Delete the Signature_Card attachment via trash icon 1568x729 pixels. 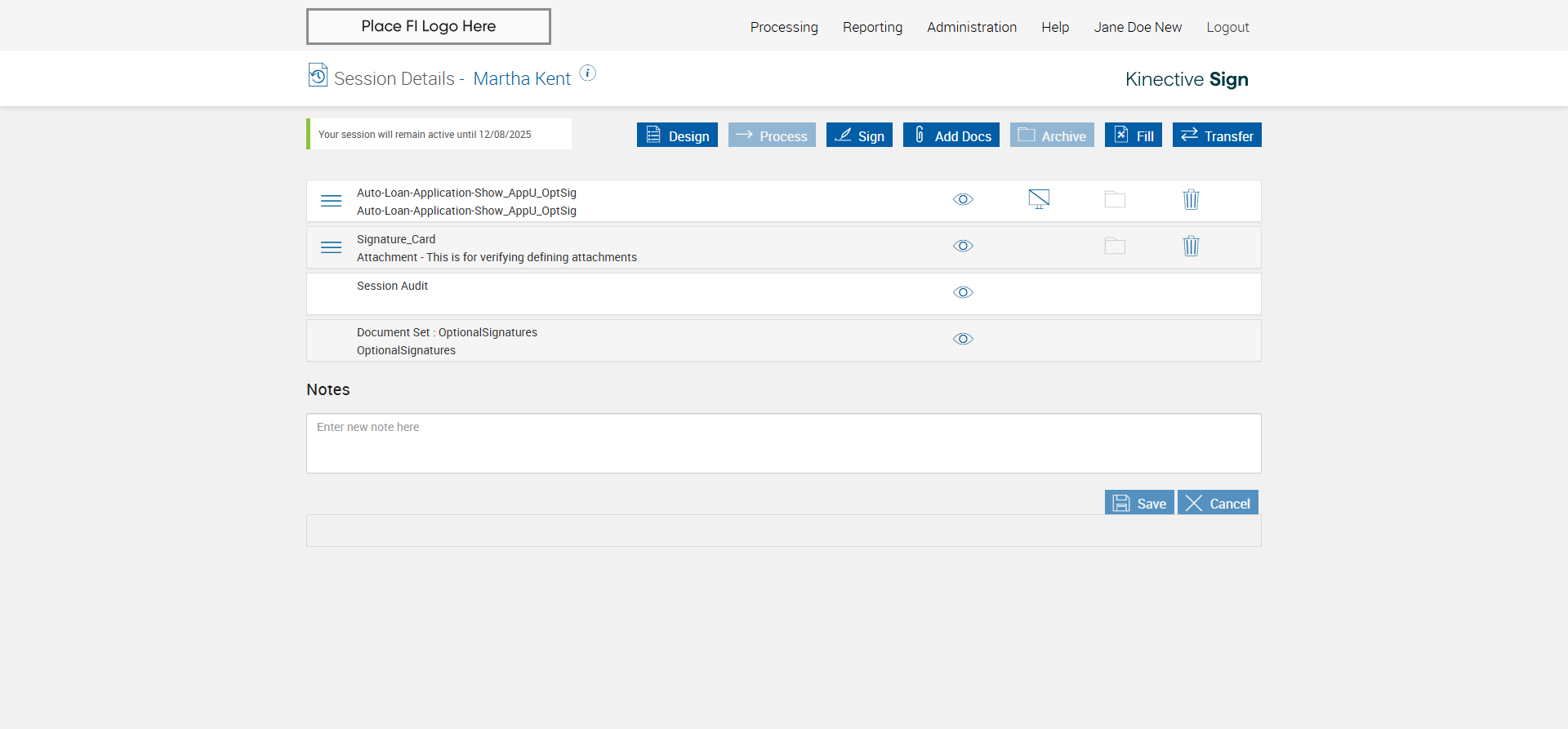[1191, 246]
